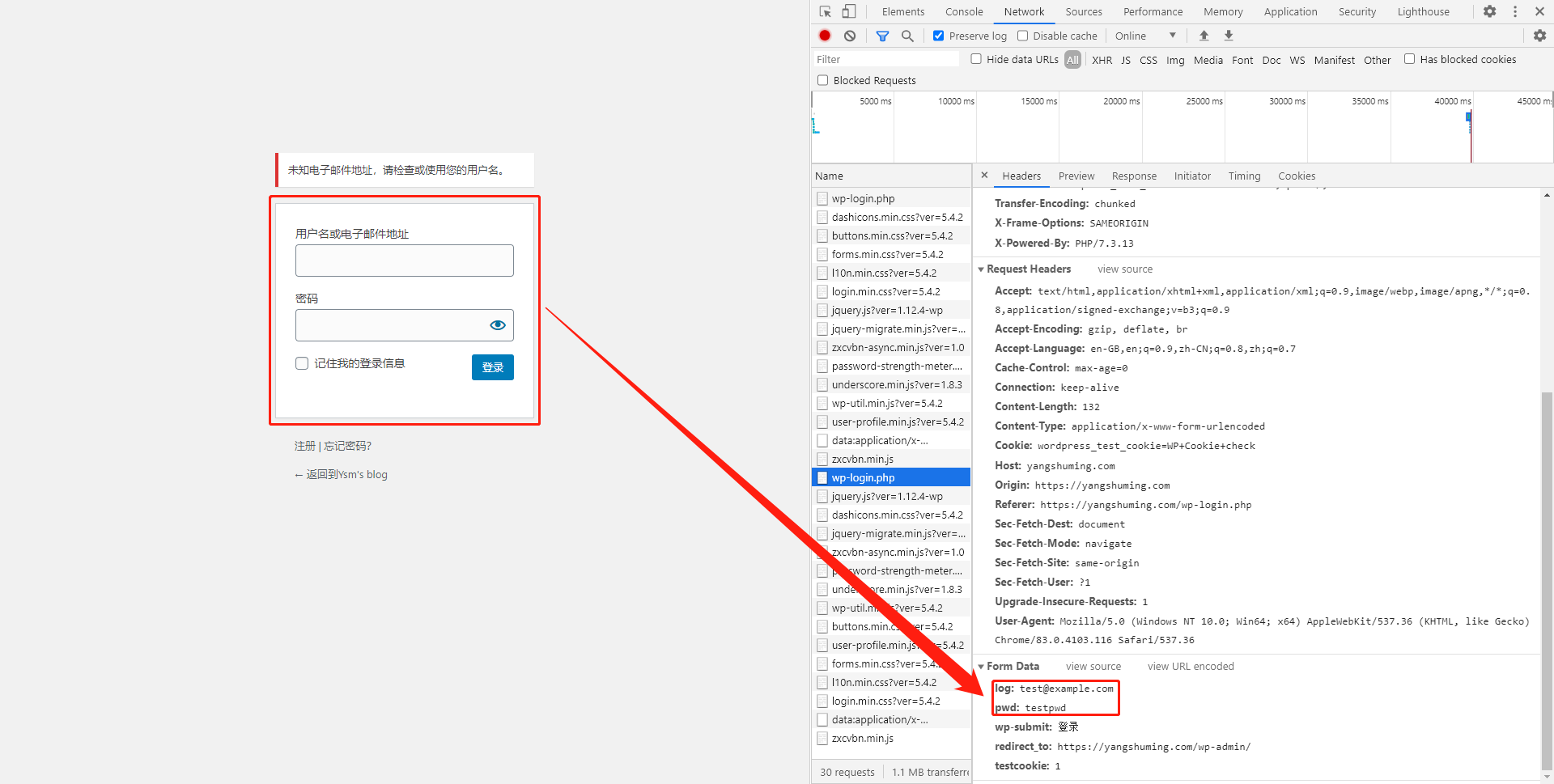
Task: Click the blue login button
Action: tap(492, 367)
